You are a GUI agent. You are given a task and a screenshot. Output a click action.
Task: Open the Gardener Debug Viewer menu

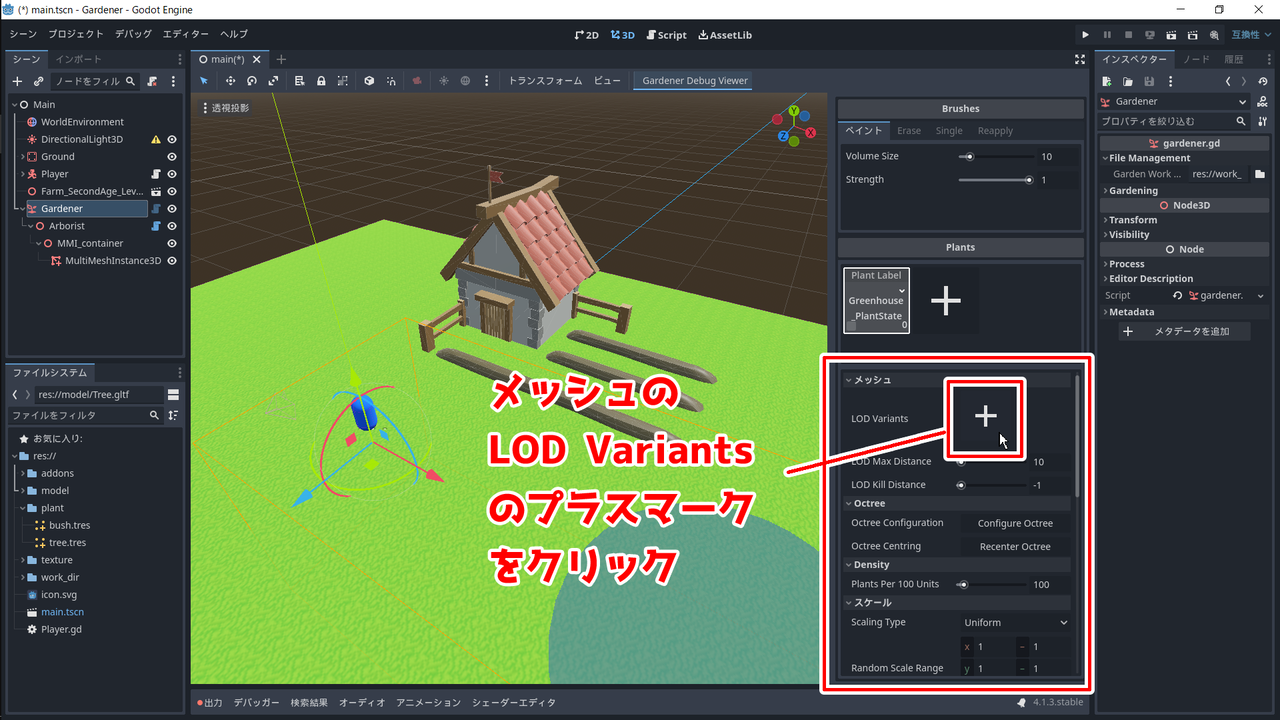click(x=694, y=81)
